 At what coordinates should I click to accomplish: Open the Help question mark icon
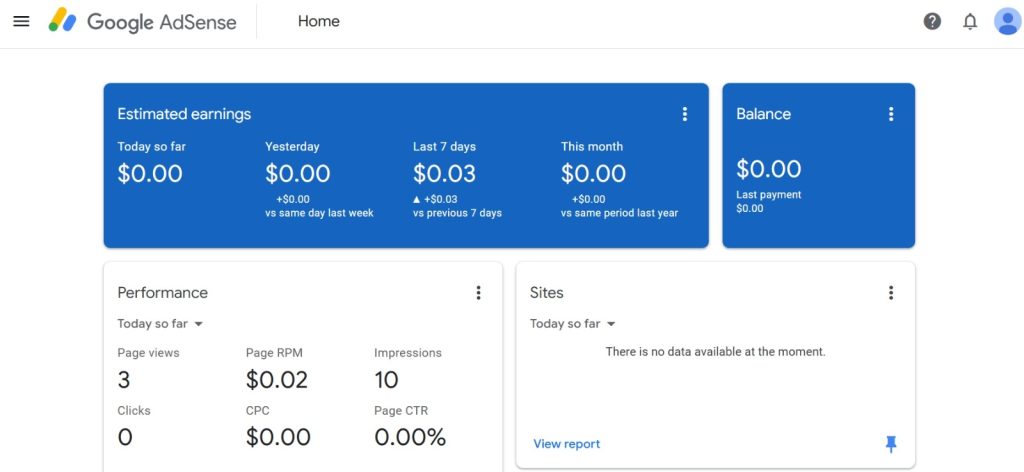pyautogui.click(x=932, y=21)
